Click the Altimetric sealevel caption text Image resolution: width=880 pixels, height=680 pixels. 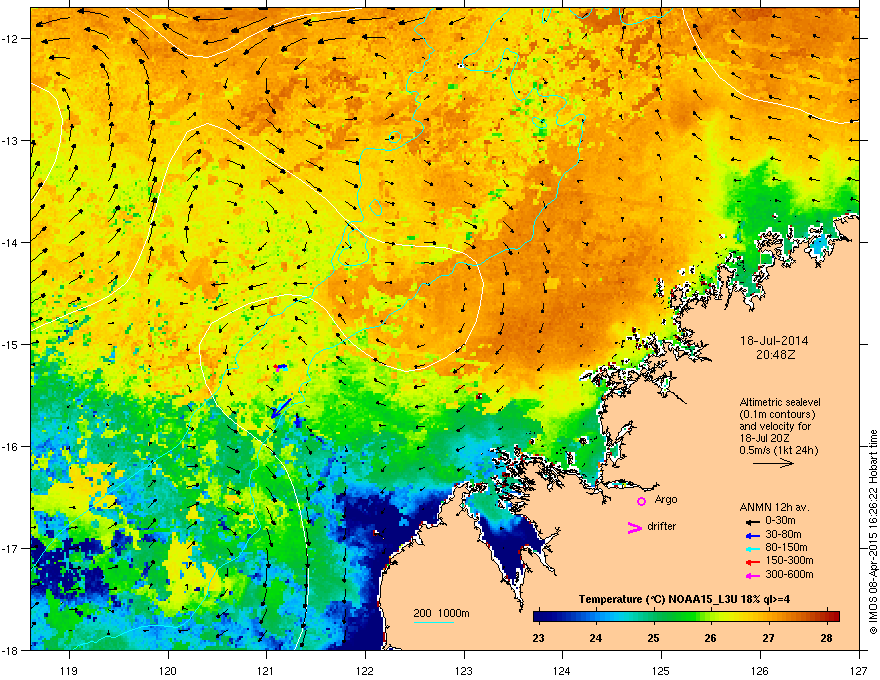point(780,402)
